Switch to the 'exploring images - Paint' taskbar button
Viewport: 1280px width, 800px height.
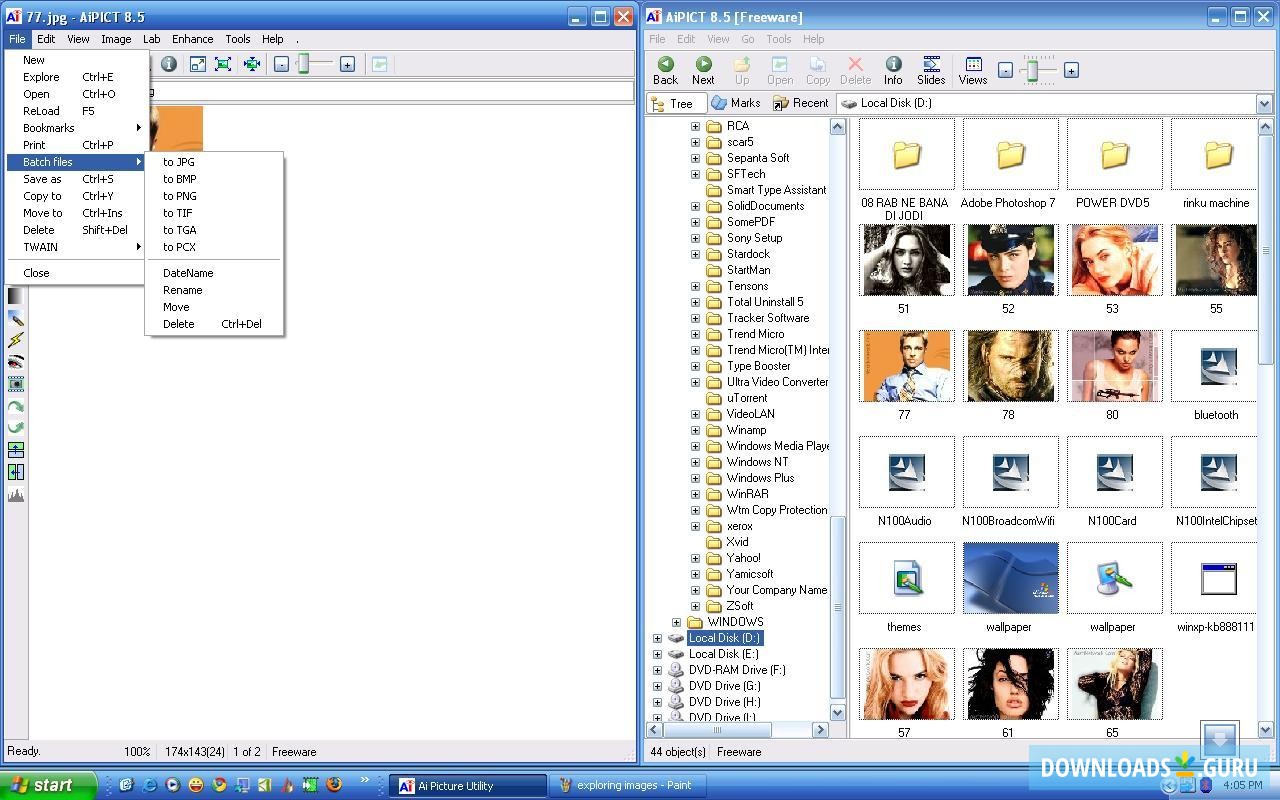point(627,785)
